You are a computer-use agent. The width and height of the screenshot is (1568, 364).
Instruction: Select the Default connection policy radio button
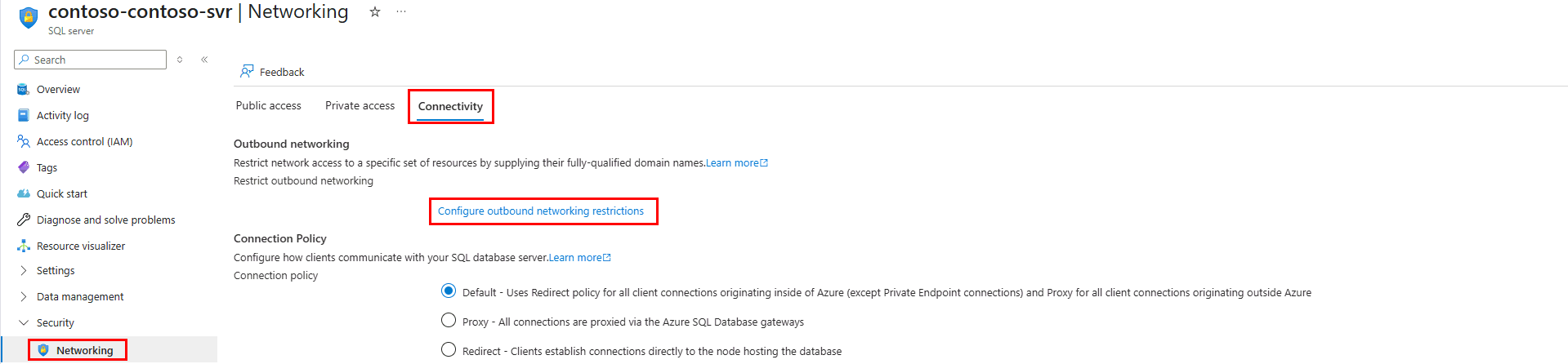coord(449,291)
